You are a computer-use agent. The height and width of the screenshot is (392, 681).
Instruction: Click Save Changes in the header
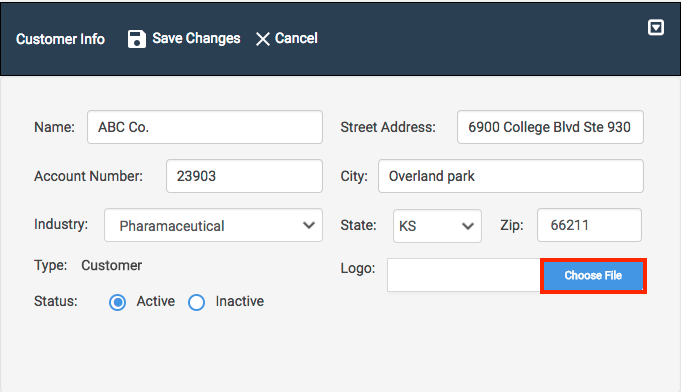[x=196, y=38]
